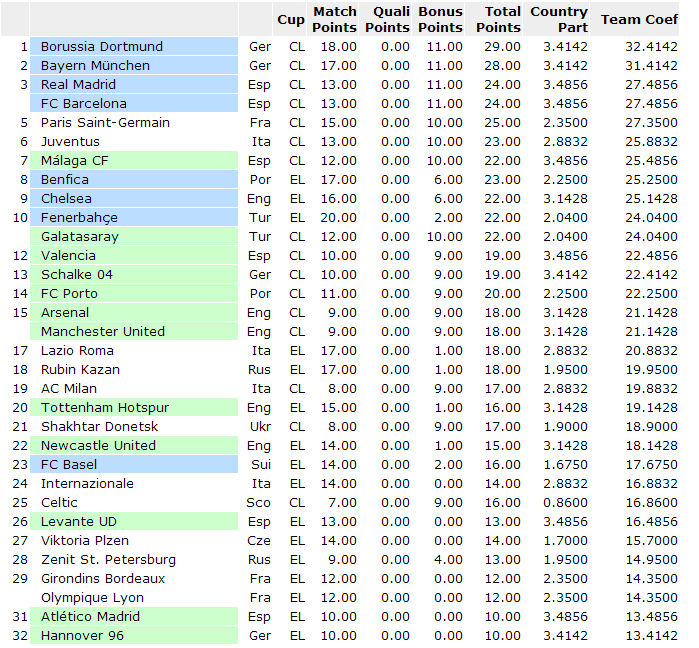Image resolution: width=699 pixels, height=648 pixels.
Task: Click AC Milan team name
Action: [x=69, y=389]
